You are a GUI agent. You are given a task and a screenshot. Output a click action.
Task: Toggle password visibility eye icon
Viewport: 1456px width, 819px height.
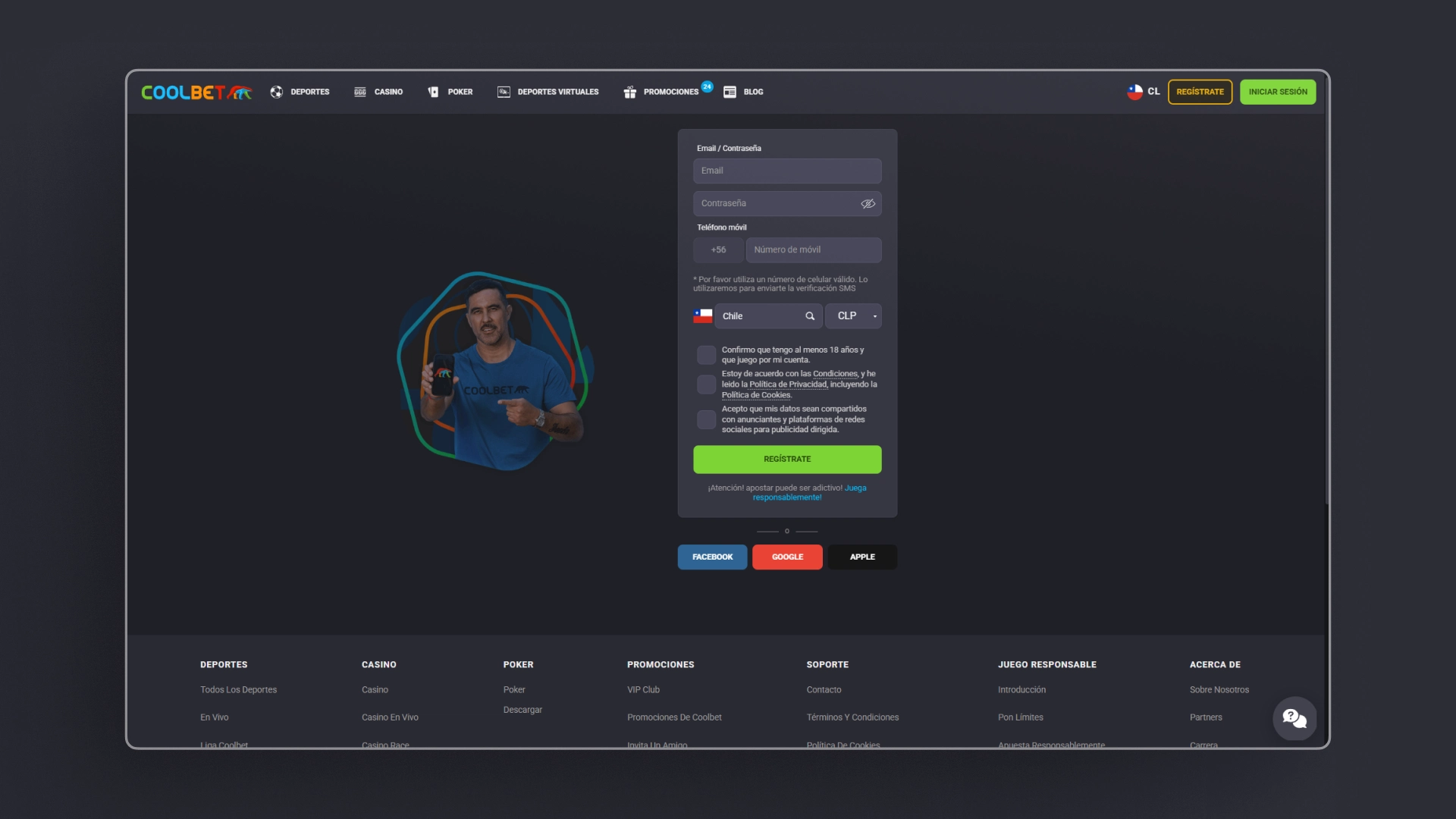868,203
